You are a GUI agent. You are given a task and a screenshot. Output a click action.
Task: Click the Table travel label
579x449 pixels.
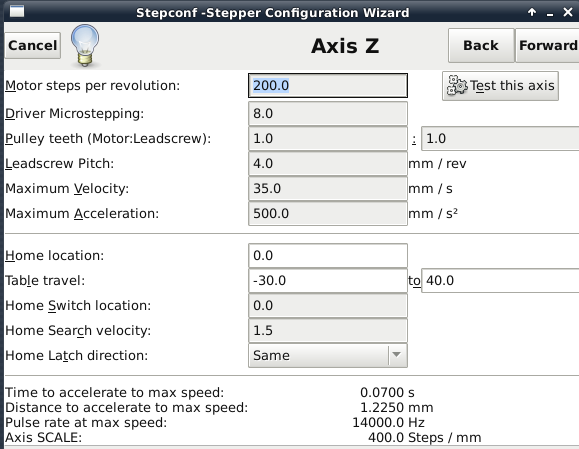45,281
